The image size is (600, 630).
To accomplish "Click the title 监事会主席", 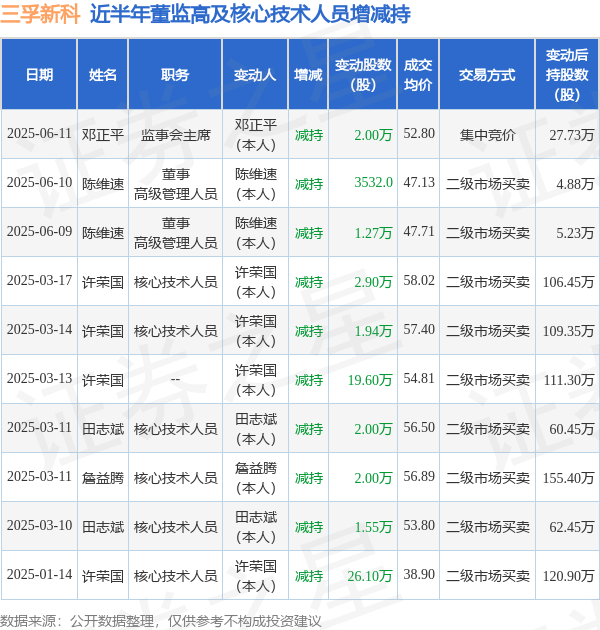I will tap(176, 135).
